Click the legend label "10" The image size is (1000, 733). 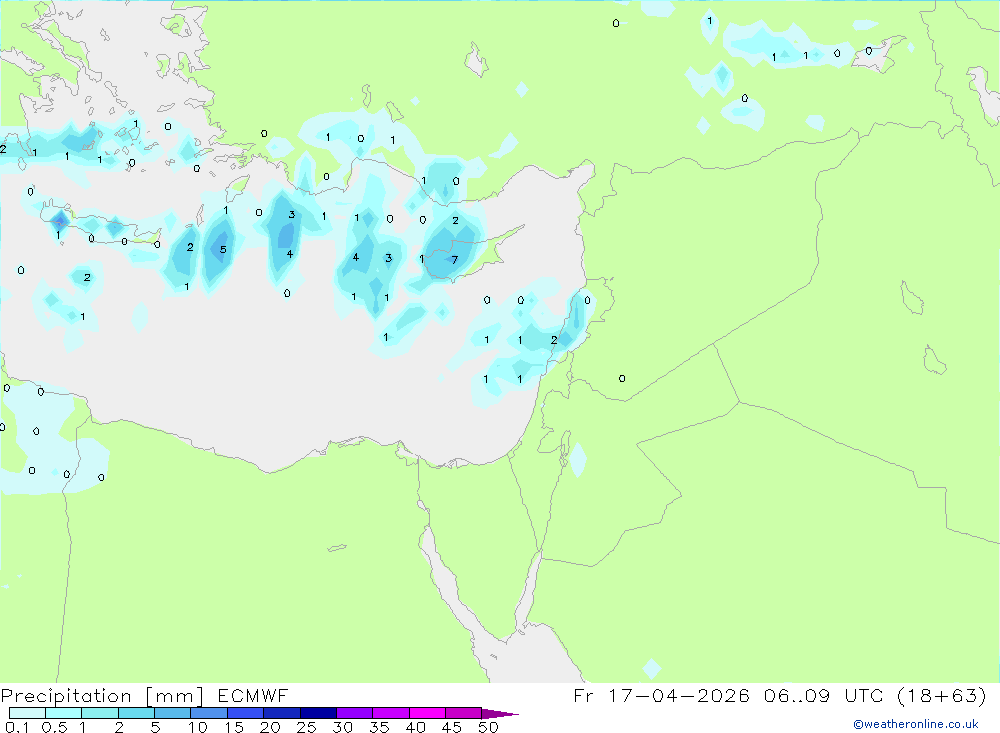pyautogui.click(x=198, y=727)
